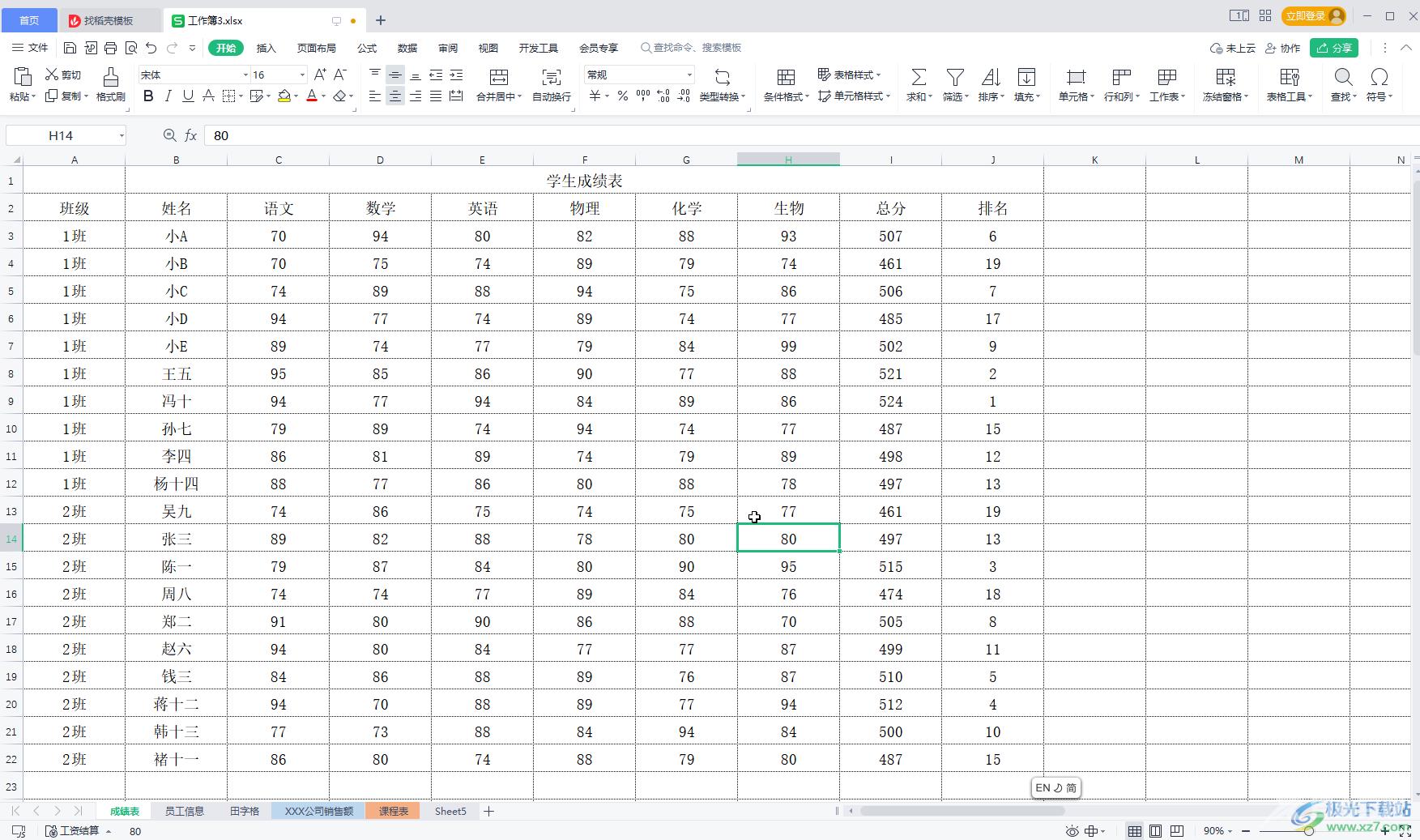Click the strikethrough text icon
Screen dimensions: 1420x840
point(208,96)
